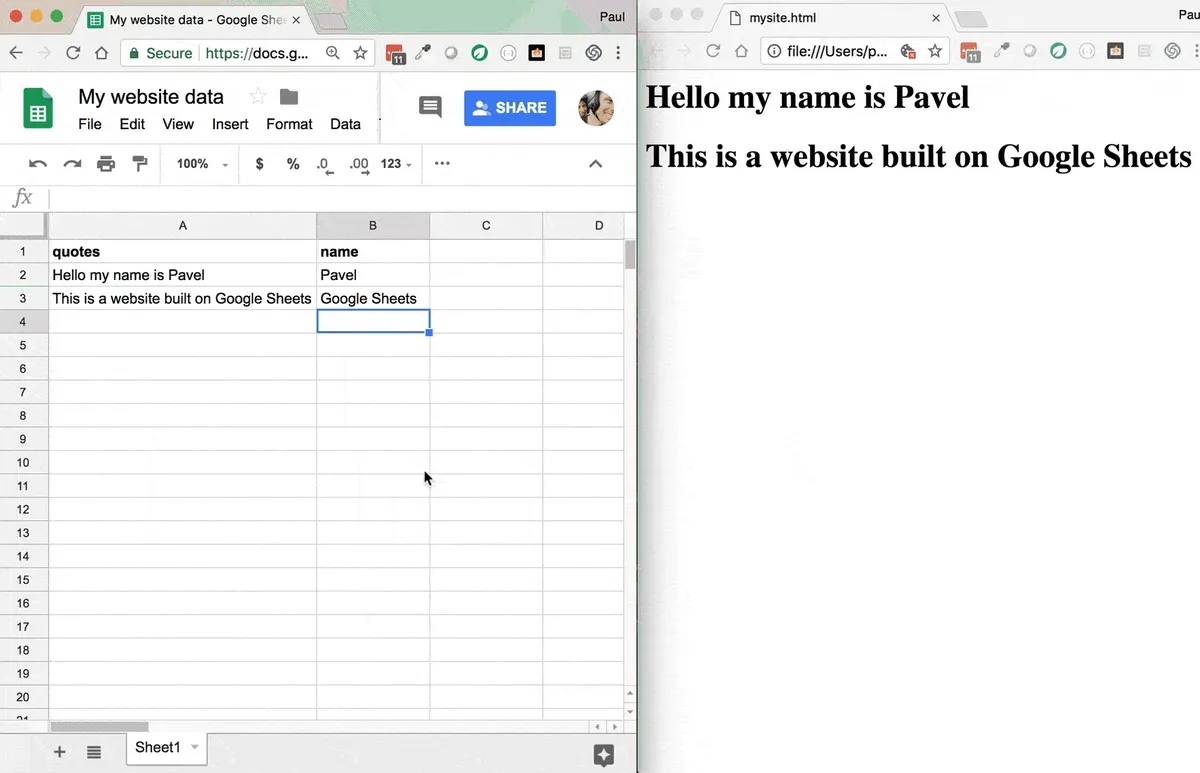Click the print icon in toolbar
Image resolution: width=1200 pixels, height=773 pixels.
[x=106, y=164]
